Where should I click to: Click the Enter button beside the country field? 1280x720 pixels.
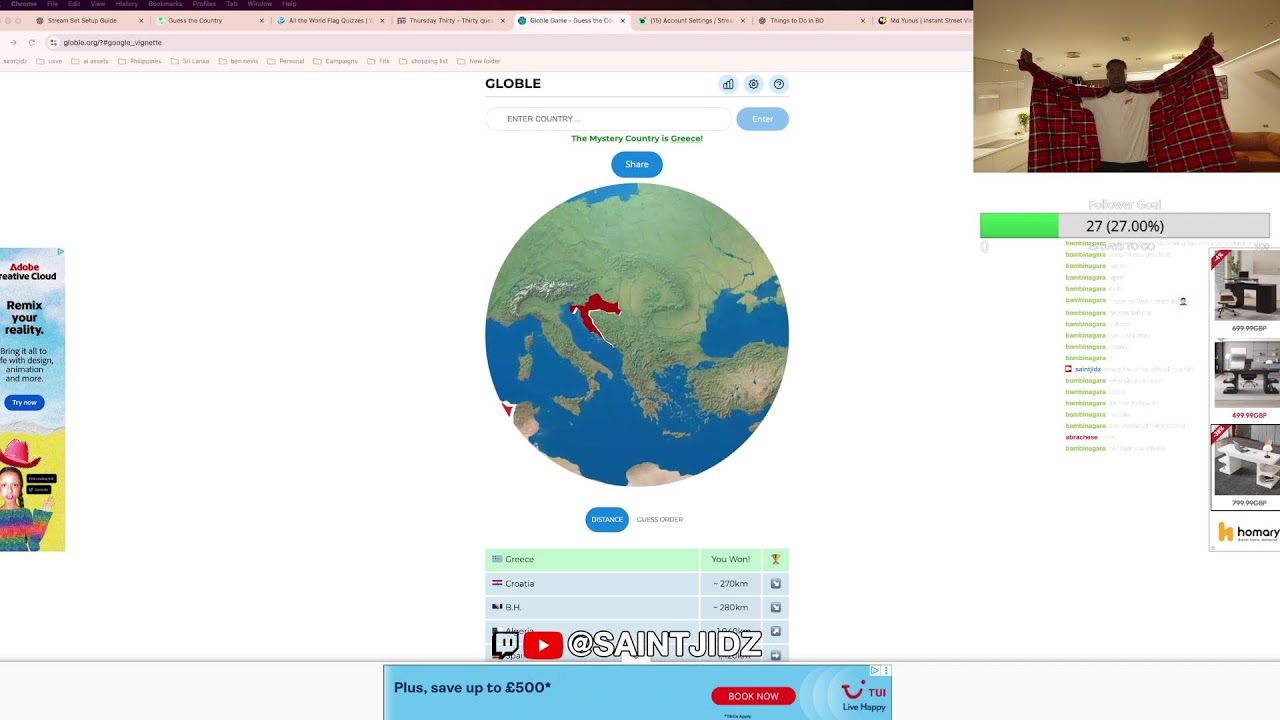click(763, 119)
